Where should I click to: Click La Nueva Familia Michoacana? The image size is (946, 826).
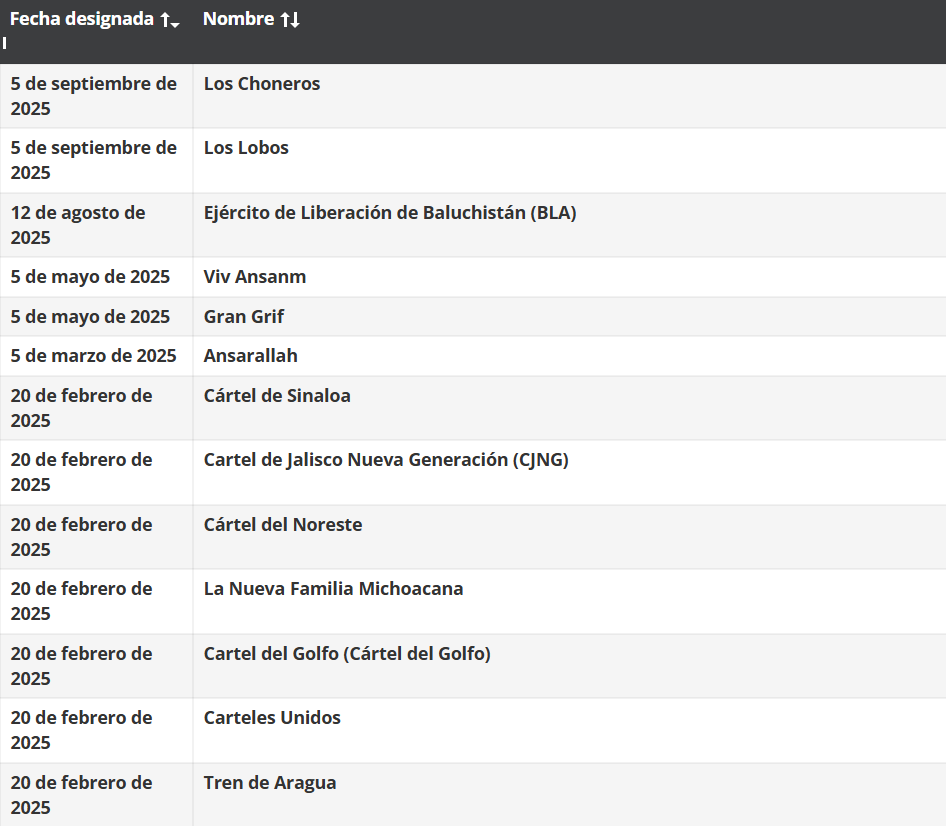click(333, 589)
